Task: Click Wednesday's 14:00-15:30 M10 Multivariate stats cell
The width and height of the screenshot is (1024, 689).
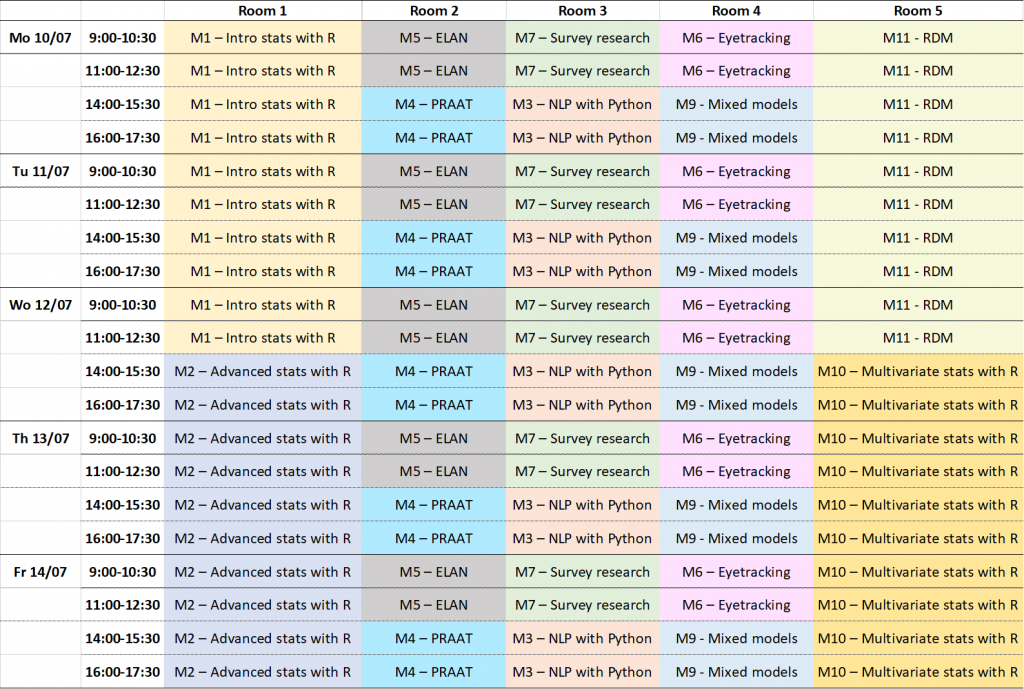Action: 917,371
